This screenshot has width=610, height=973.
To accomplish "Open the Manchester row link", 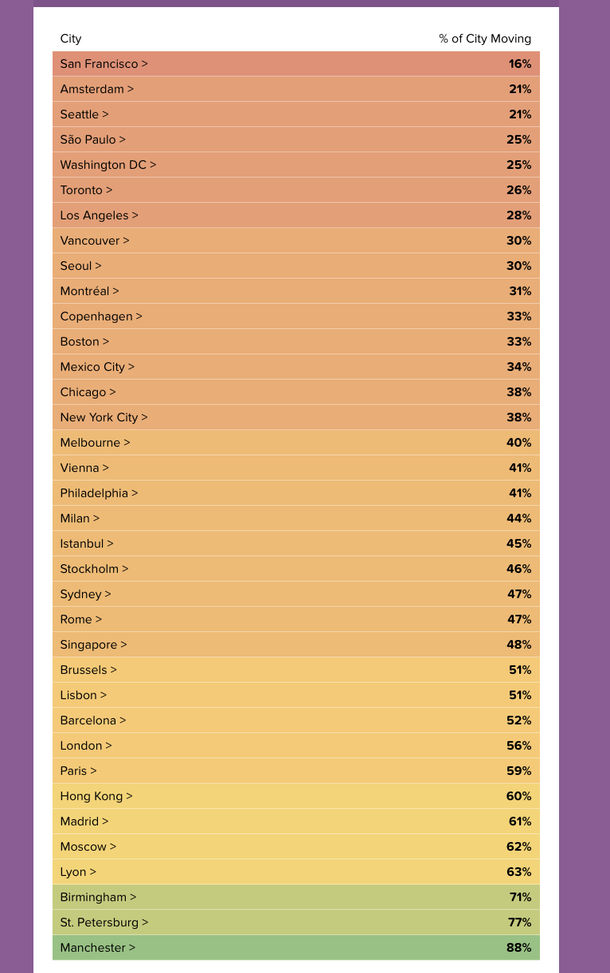I will (x=97, y=947).
